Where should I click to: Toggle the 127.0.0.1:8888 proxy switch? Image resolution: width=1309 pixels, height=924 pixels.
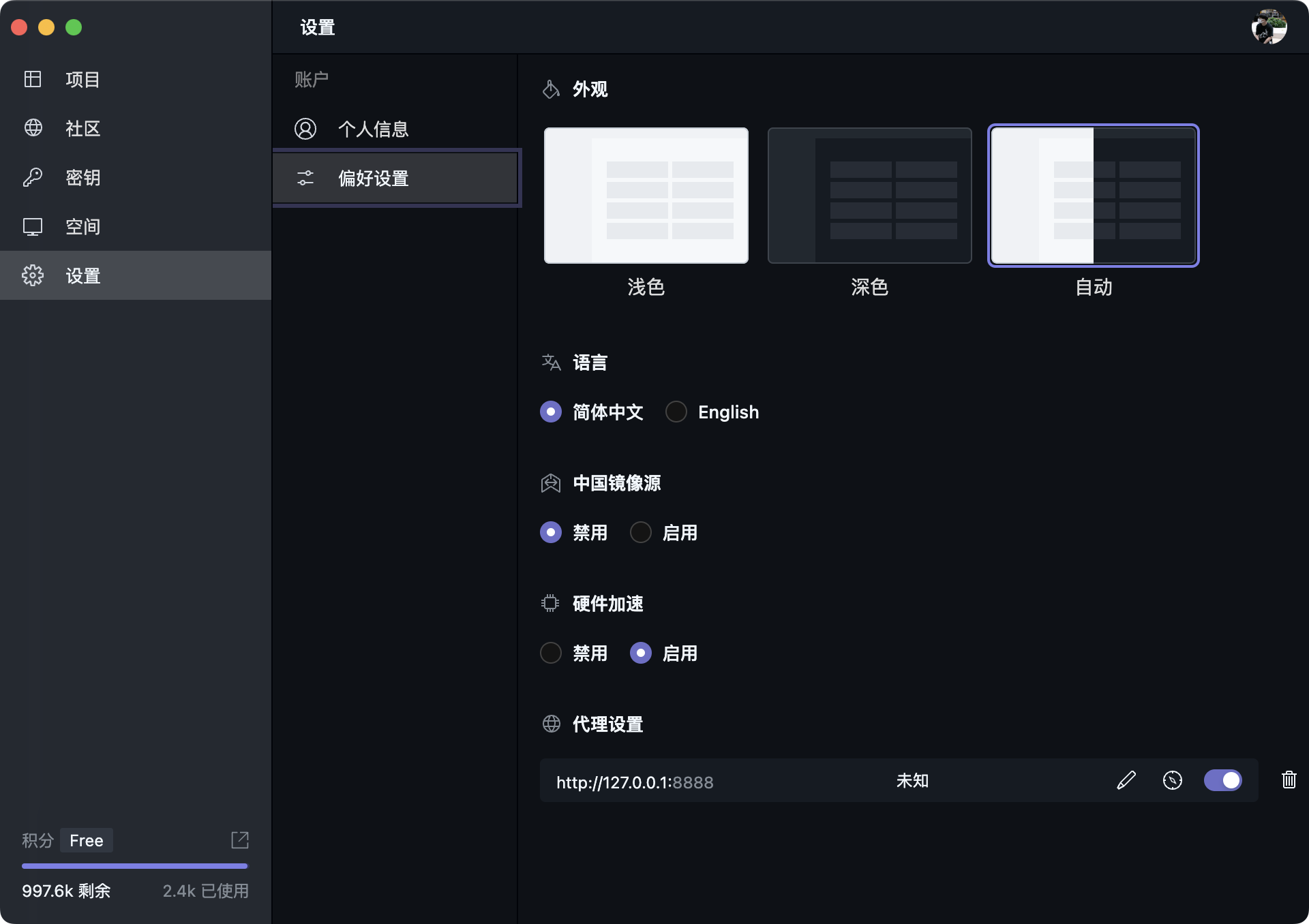pyautogui.click(x=1222, y=780)
